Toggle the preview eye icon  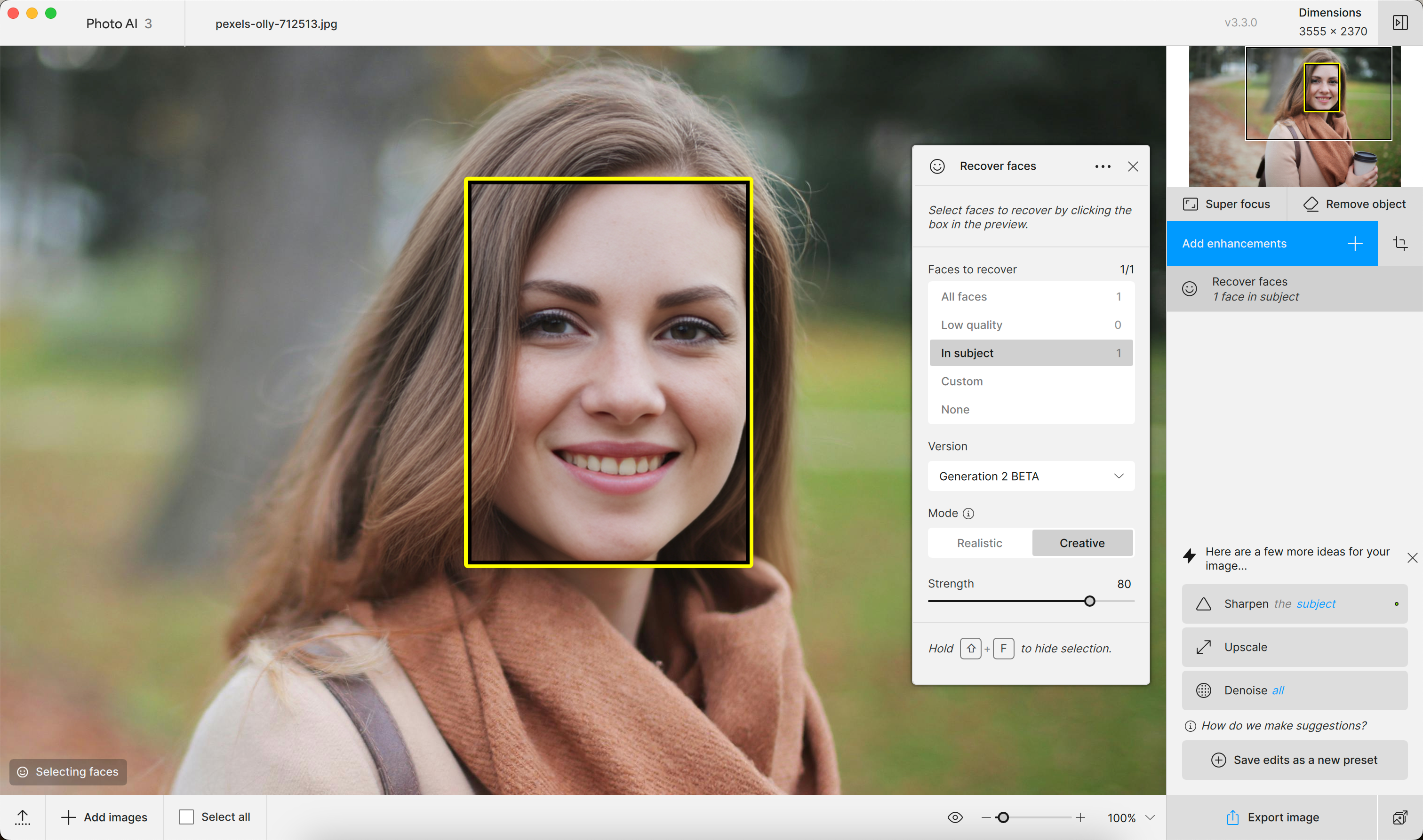point(955,817)
